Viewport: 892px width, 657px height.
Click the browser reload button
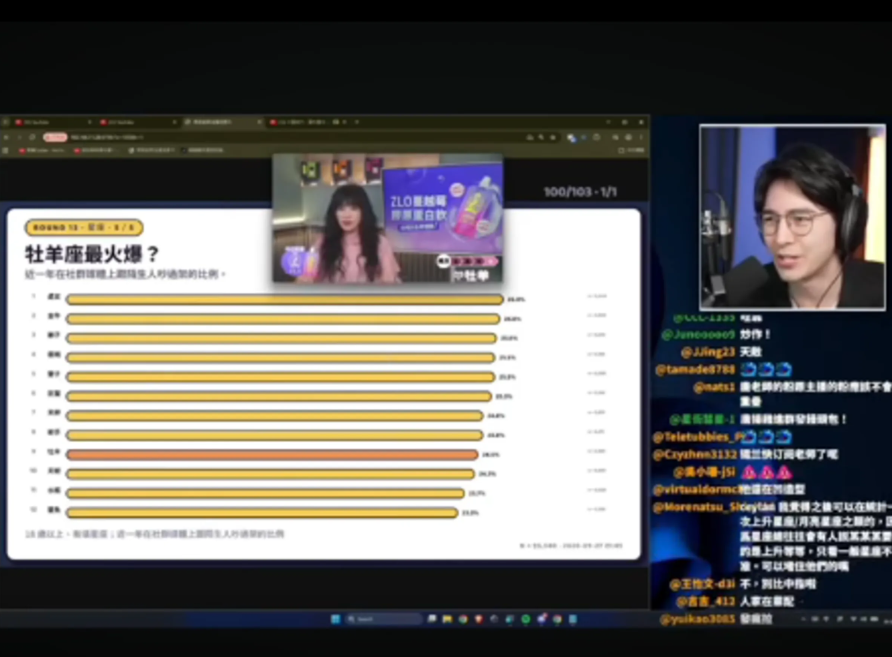(32, 137)
